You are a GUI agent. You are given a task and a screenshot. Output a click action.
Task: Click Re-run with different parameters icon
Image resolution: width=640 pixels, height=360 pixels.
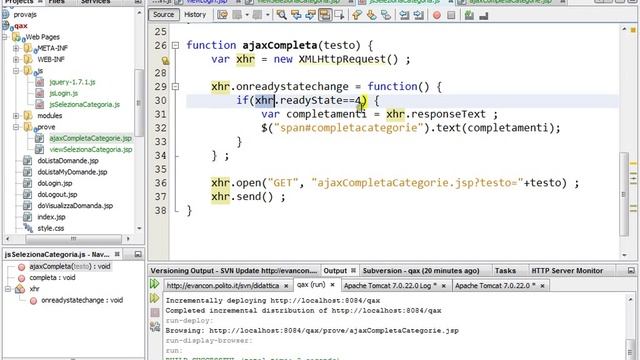(154, 298)
